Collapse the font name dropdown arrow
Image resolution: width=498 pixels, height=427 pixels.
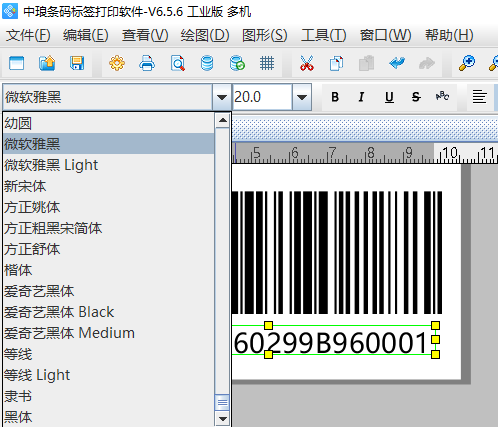[x=222, y=97]
